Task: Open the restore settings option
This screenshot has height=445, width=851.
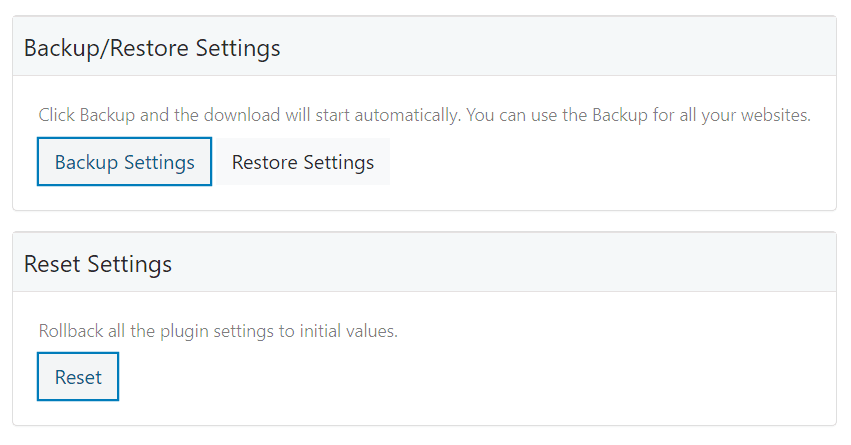Action: 303,162
